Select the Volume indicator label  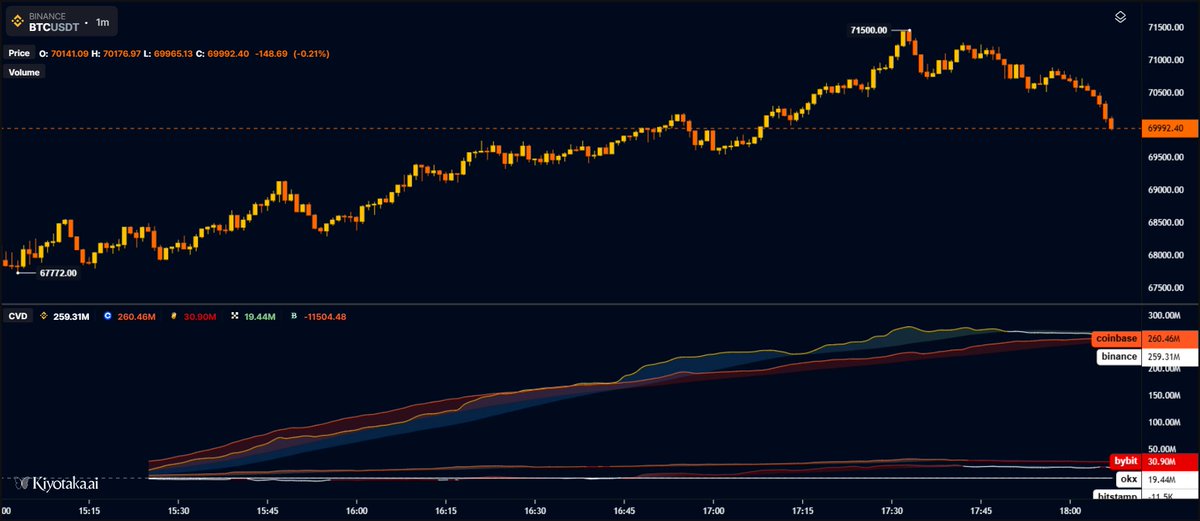pos(23,72)
